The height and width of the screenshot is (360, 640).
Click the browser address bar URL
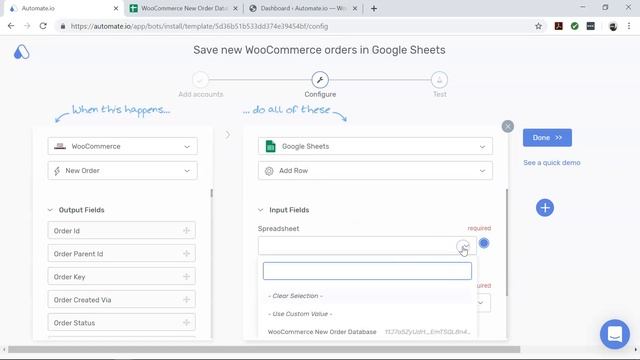coord(199,26)
